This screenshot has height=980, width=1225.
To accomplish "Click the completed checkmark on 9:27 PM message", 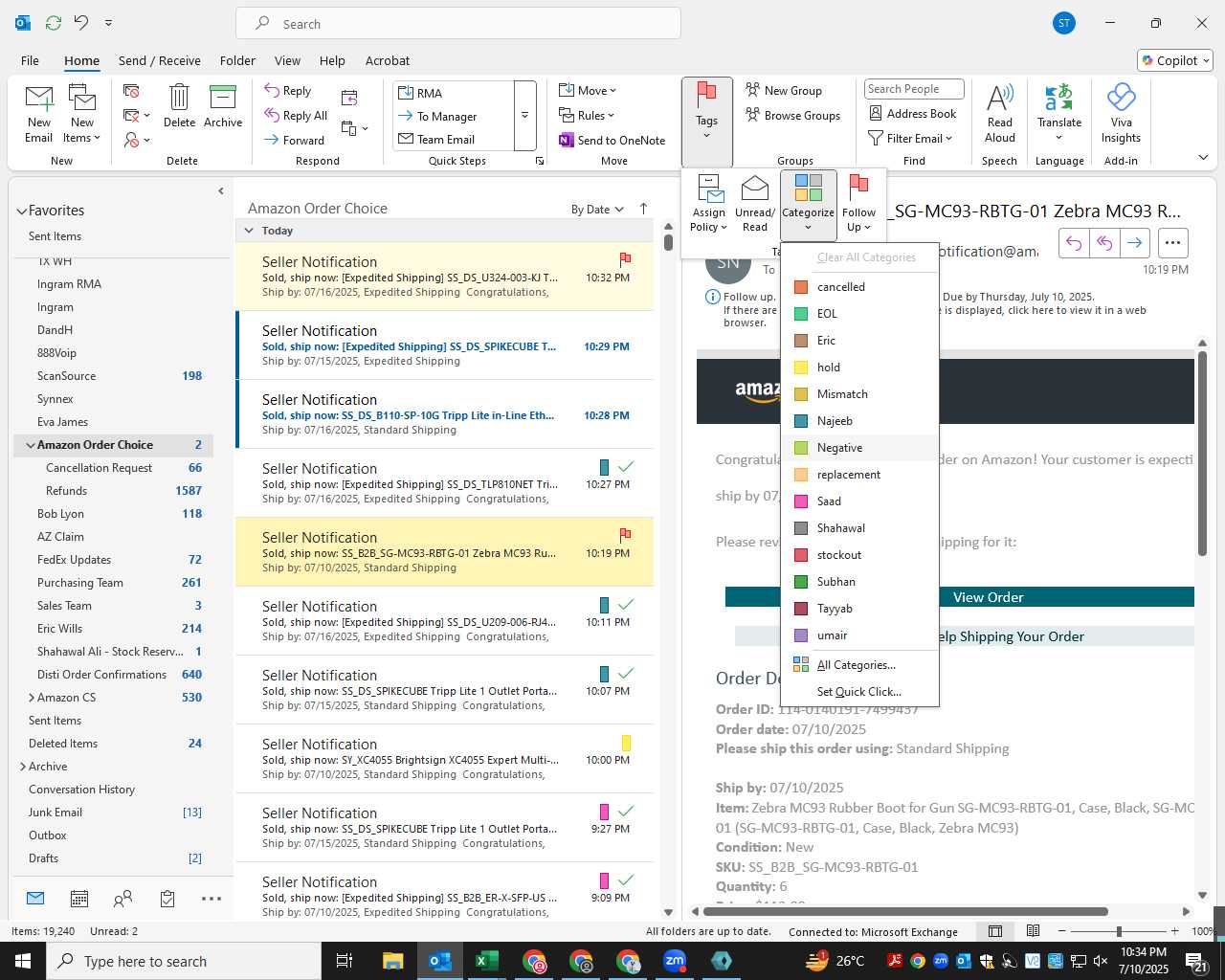I will click(x=626, y=811).
